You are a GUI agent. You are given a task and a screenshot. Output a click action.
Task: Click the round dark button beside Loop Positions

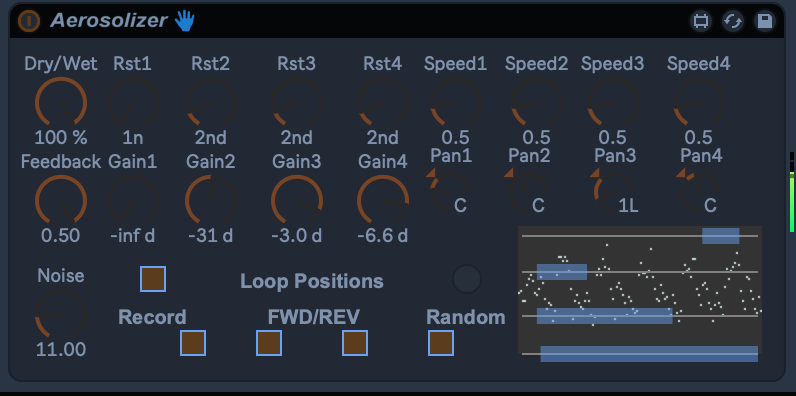coord(467,279)
